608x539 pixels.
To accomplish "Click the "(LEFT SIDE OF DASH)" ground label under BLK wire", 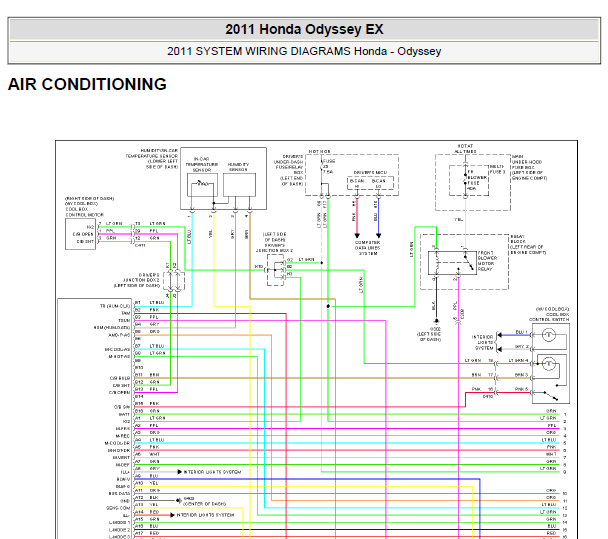I will (x=430, y=337).
